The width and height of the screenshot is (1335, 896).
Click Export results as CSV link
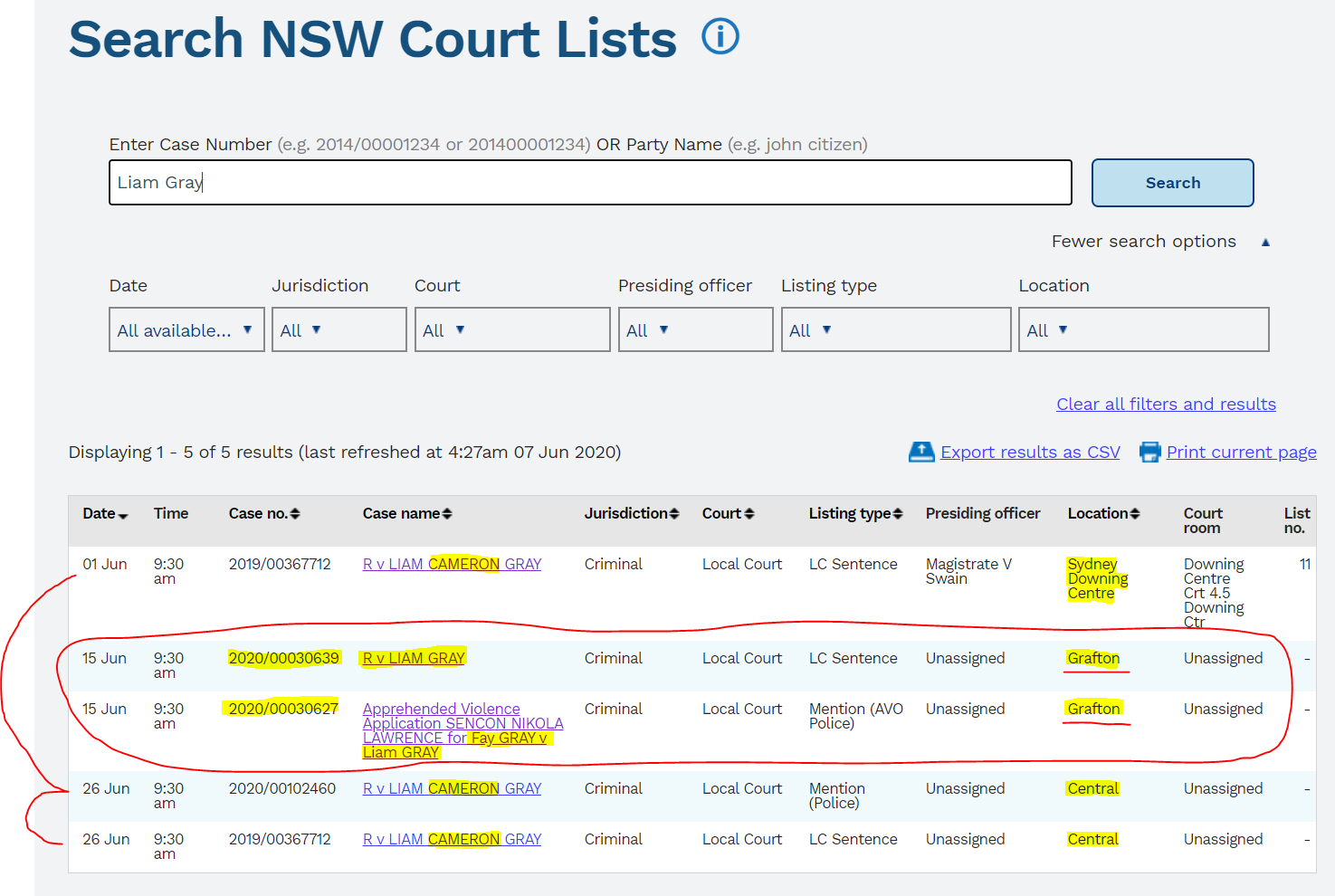coord(1030,453)
